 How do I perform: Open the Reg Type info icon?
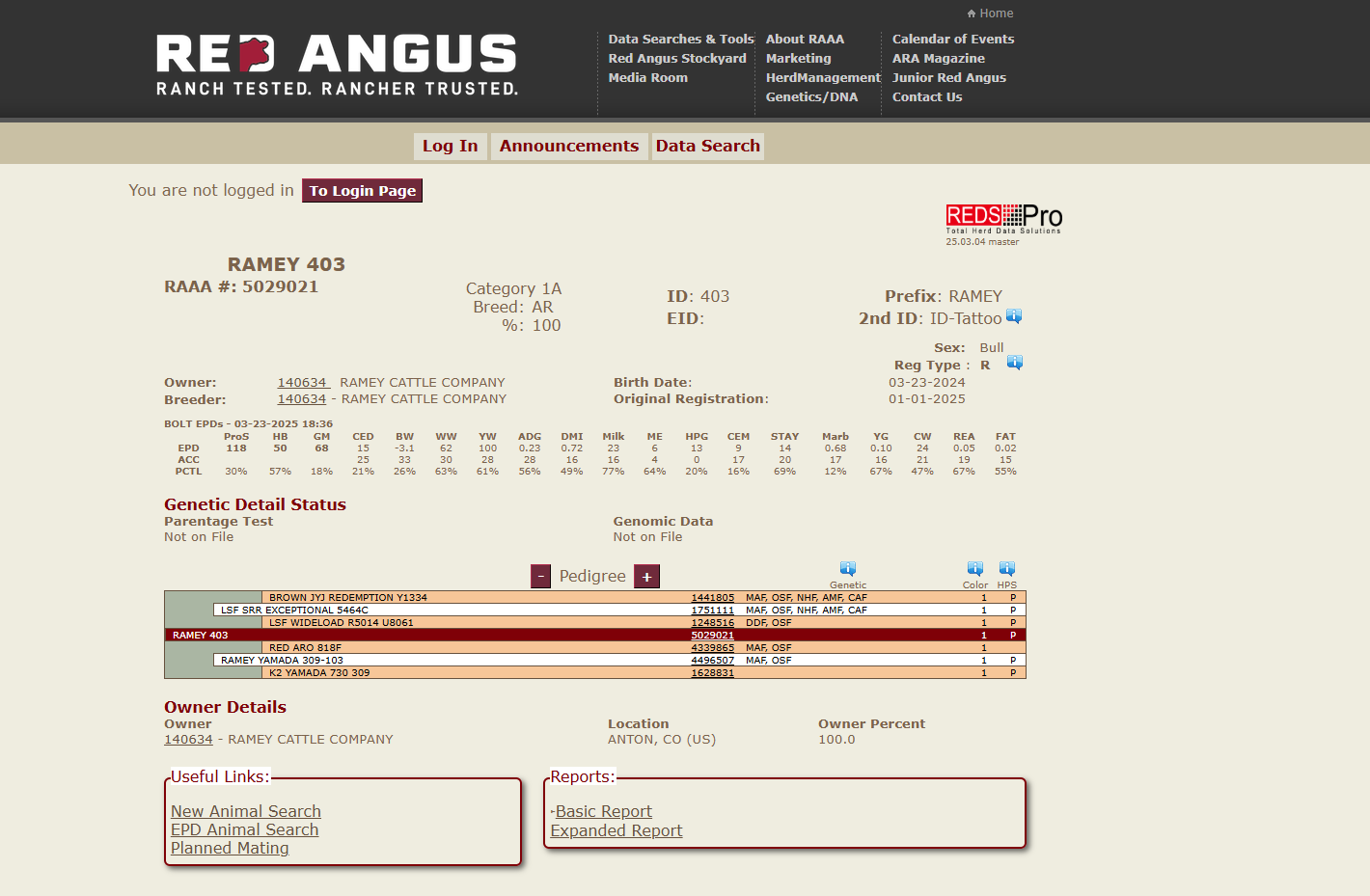coord(1015,363)
